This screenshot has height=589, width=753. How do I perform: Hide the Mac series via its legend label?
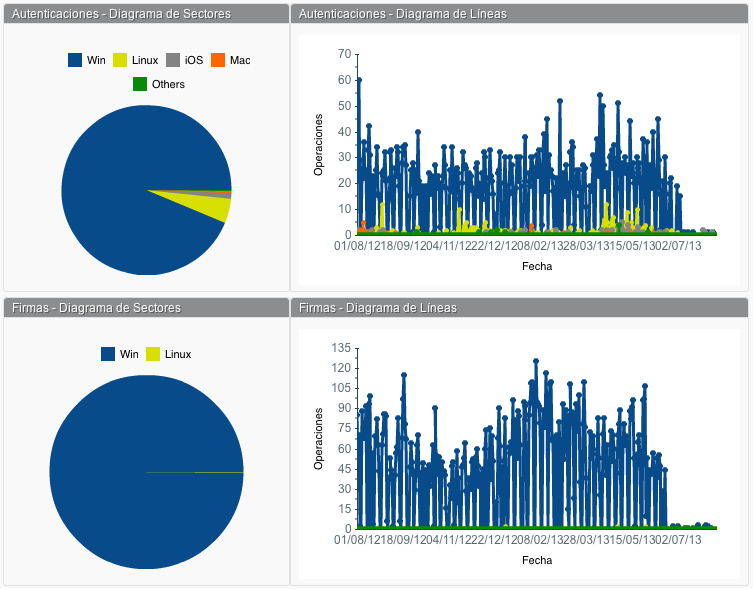point(240,60)
